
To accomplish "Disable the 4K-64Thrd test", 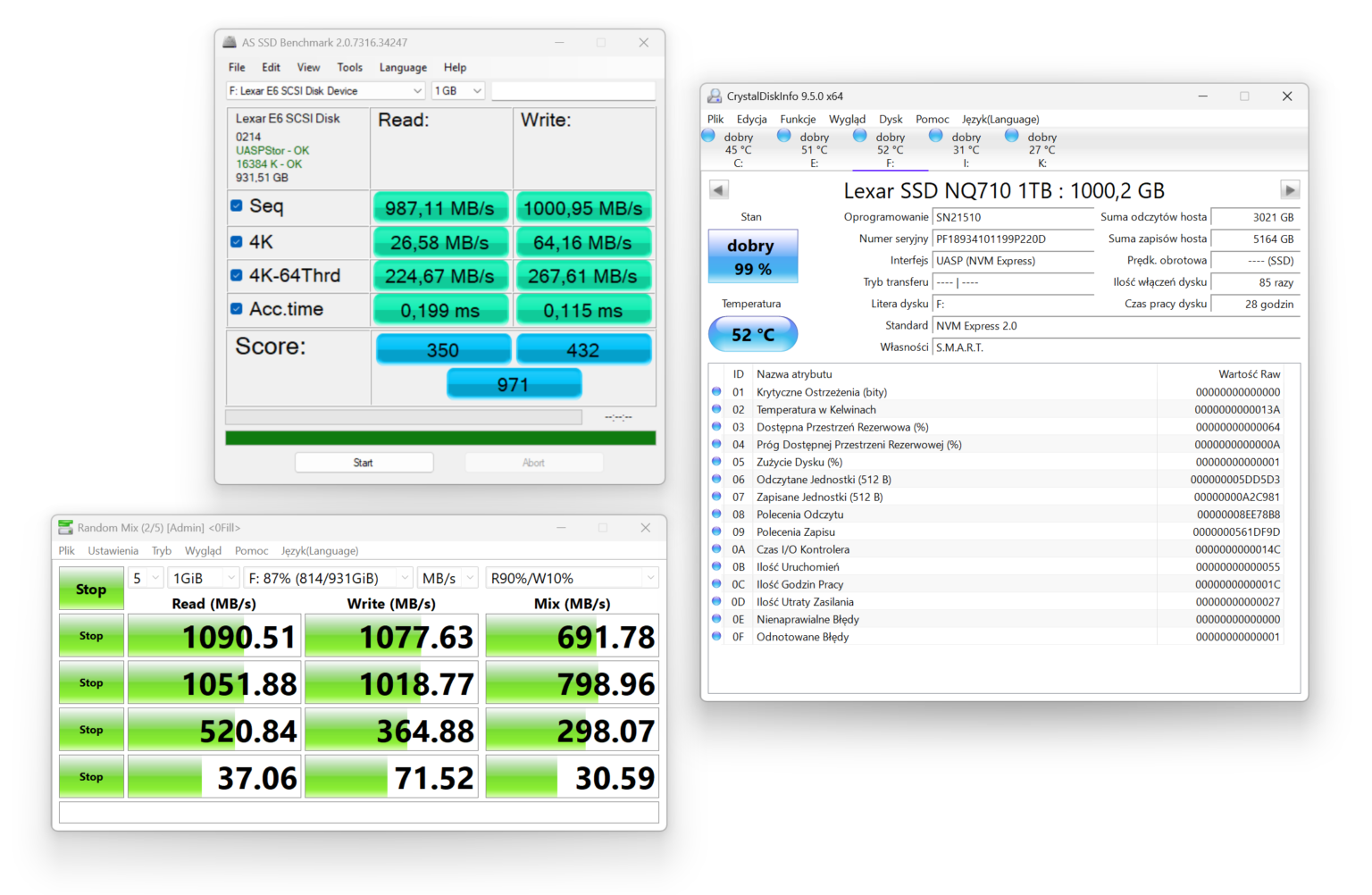I will (236, 274).
